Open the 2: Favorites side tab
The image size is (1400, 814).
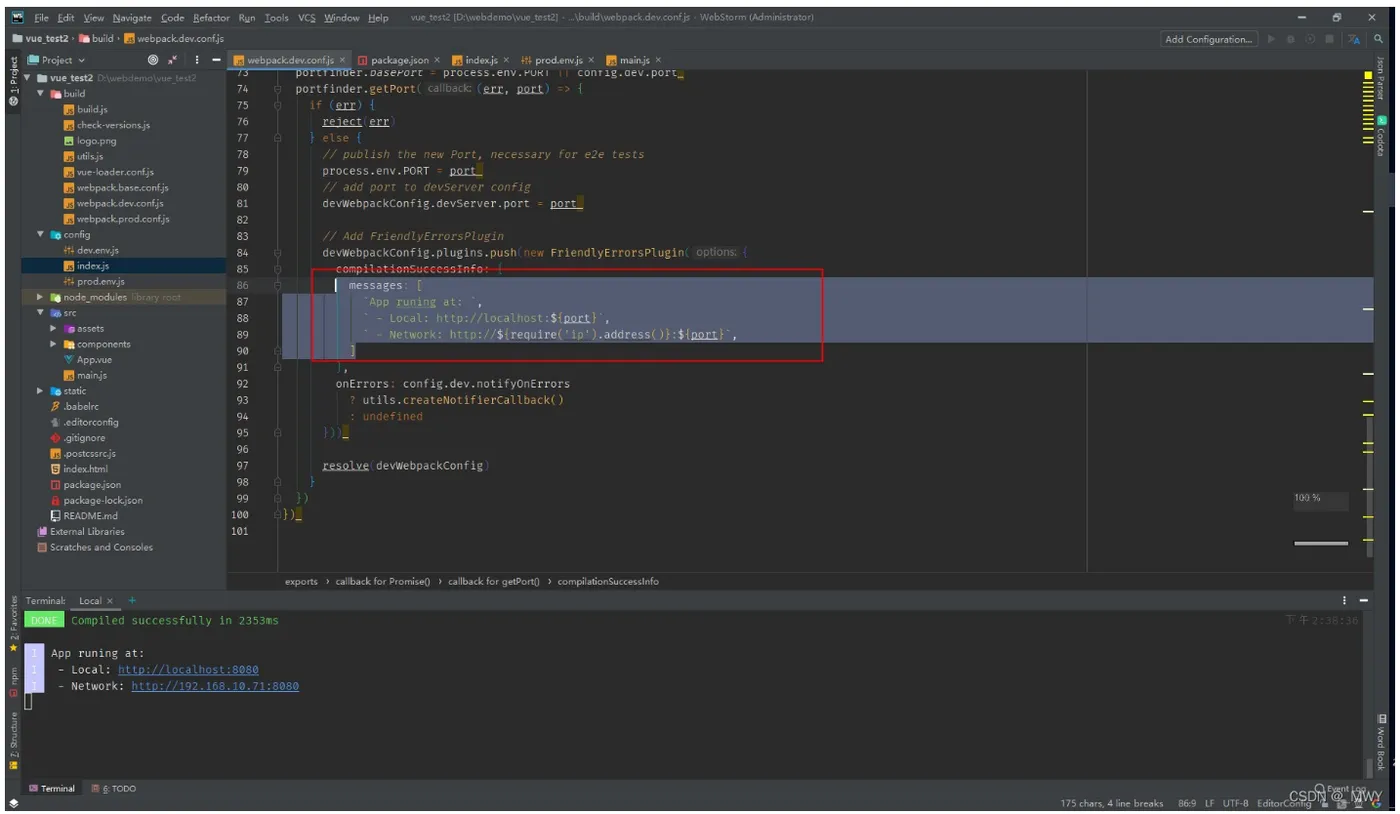pos(14,623)
